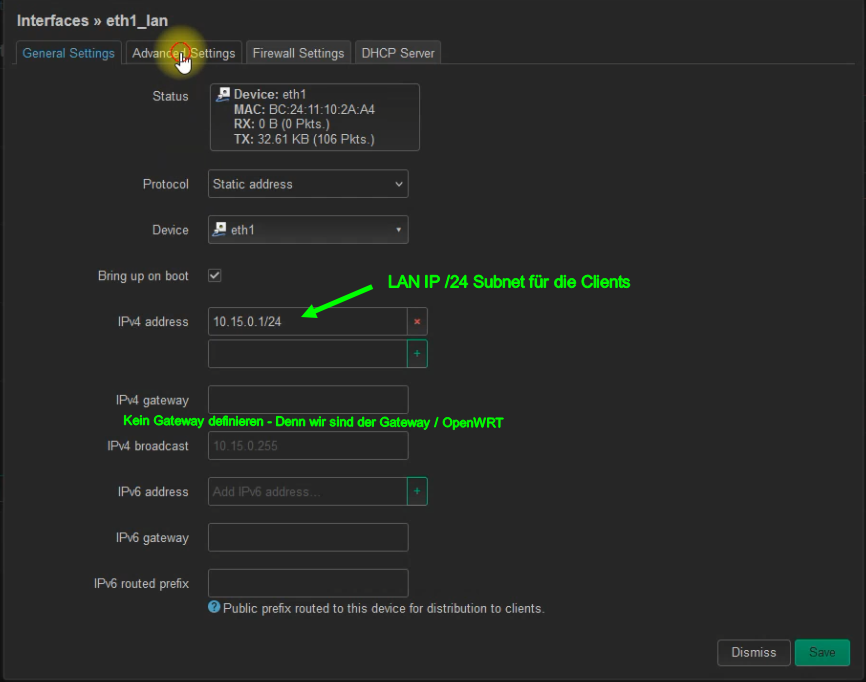This screenshot has height=682, width=866.
Task: Dismiss the interface dialog
Action: 753,653
